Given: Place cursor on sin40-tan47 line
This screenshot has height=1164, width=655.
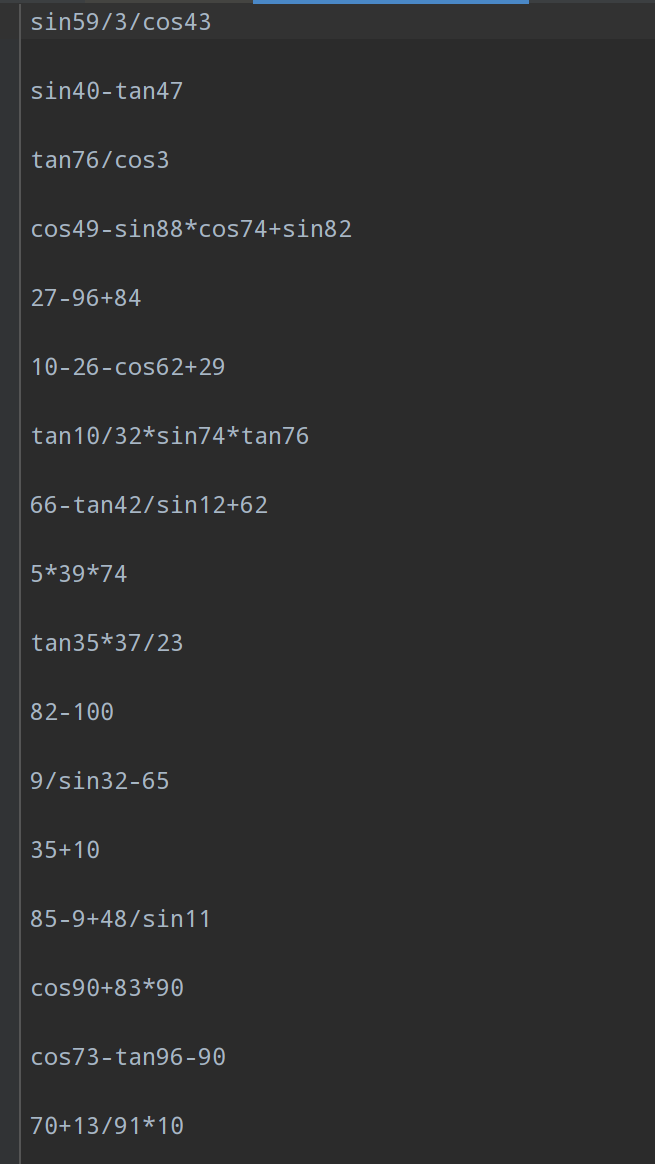Looking at the screenshot, I should (x=107, y=92).
